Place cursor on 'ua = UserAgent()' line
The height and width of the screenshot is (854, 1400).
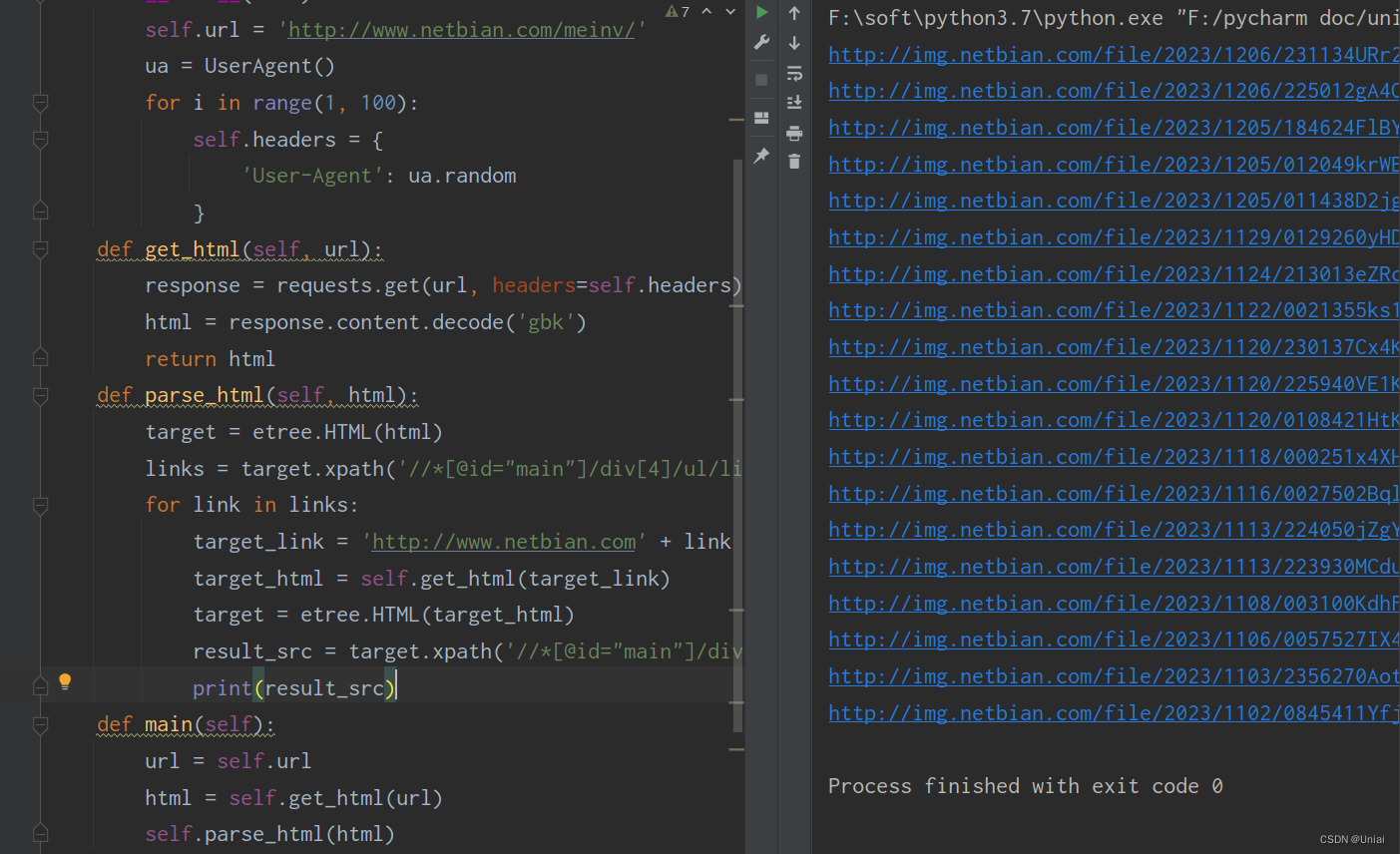tap(240, 66)
